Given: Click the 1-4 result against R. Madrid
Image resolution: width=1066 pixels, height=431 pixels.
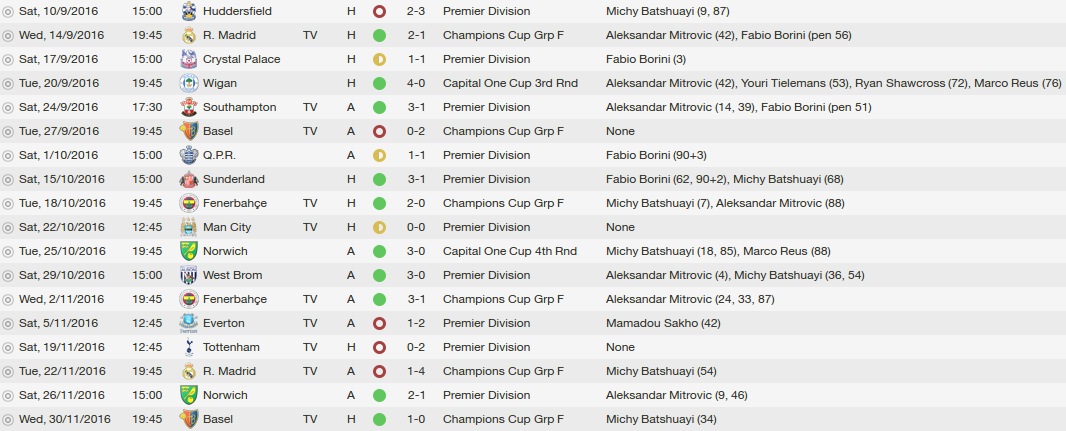Looking at the screenshot, I should coord(416,371).
